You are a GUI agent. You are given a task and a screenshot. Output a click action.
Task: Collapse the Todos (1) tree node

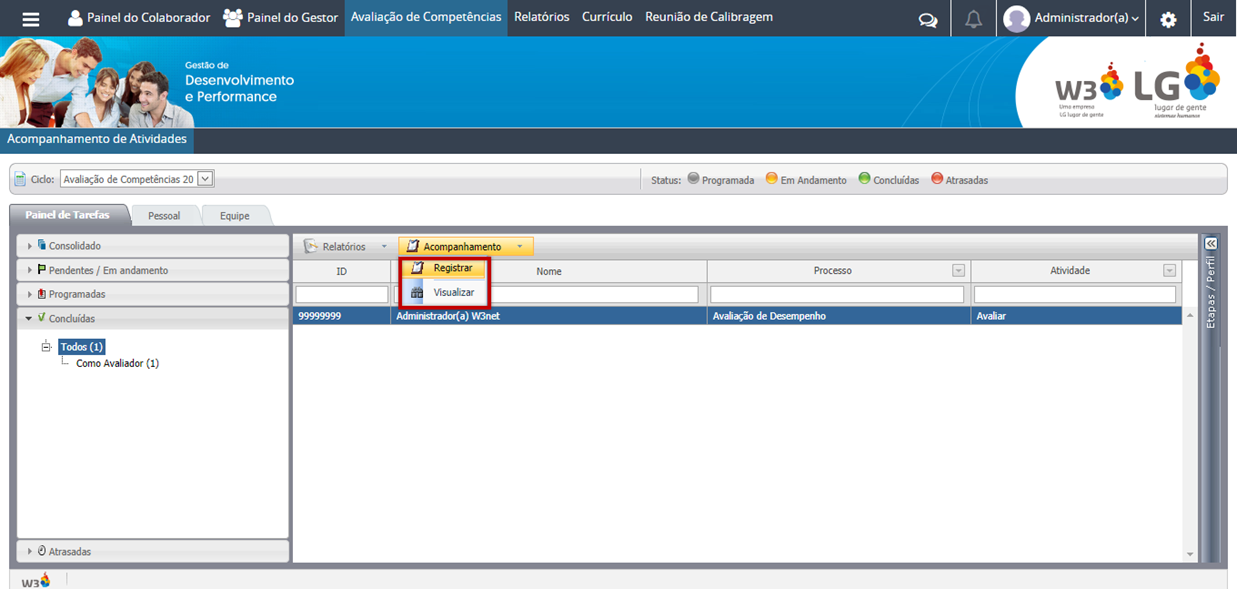point(46,347)
